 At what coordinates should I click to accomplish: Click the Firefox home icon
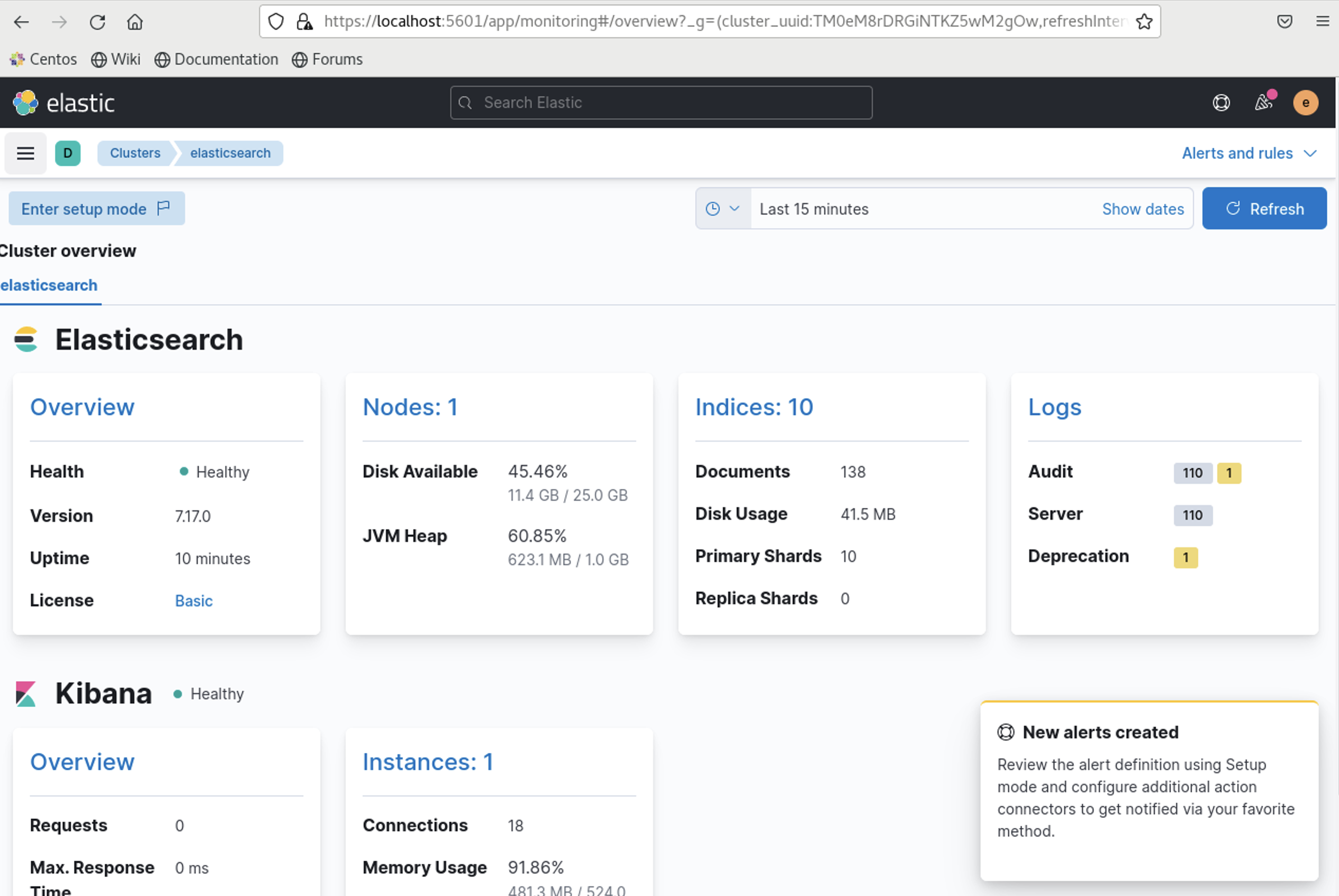tap(135, 22)
